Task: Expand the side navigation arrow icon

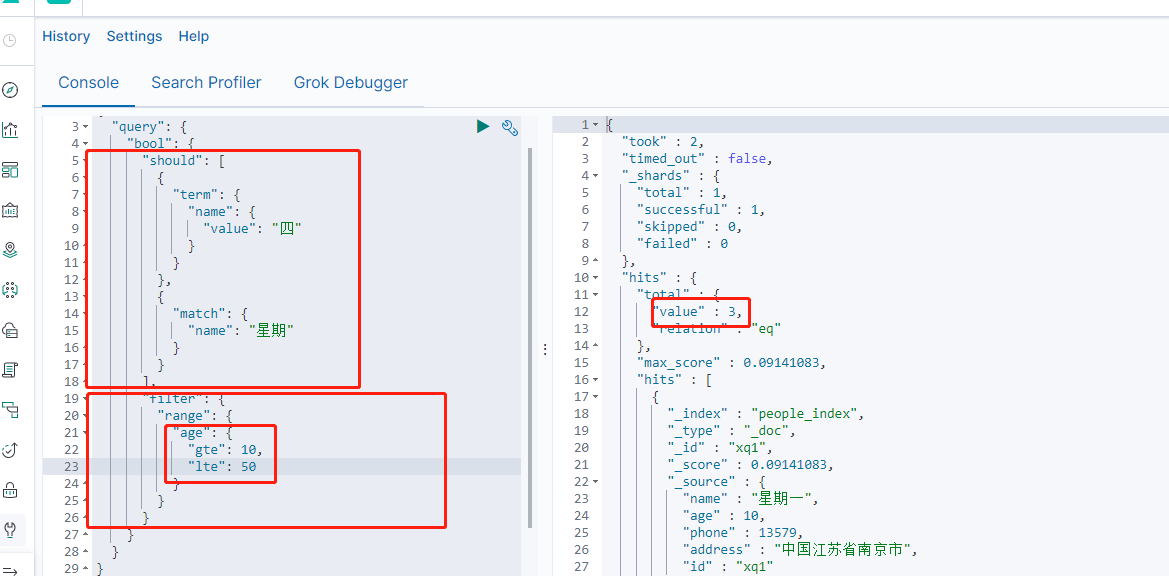Action: pos(10,571)
